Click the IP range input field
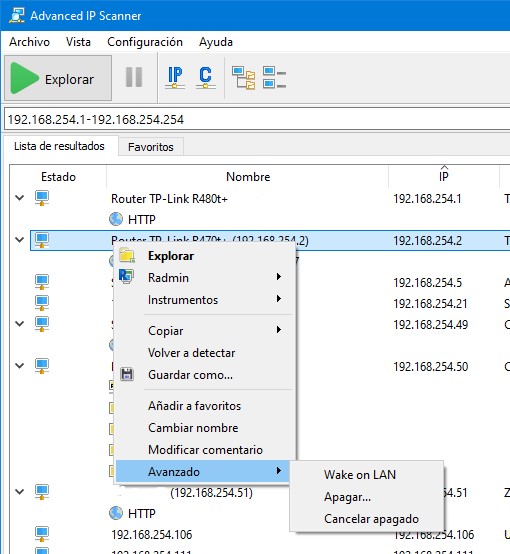 [257, 119]
